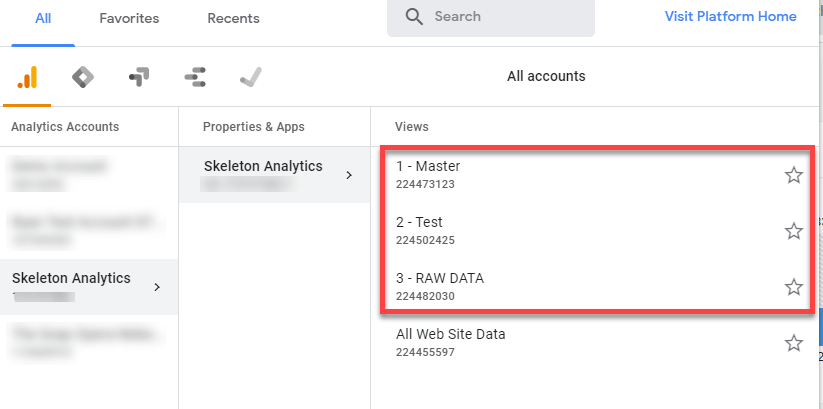Click the Properties & Apps column header
The width and height of the screenshot is (823, 409).
tap(254, 127)
